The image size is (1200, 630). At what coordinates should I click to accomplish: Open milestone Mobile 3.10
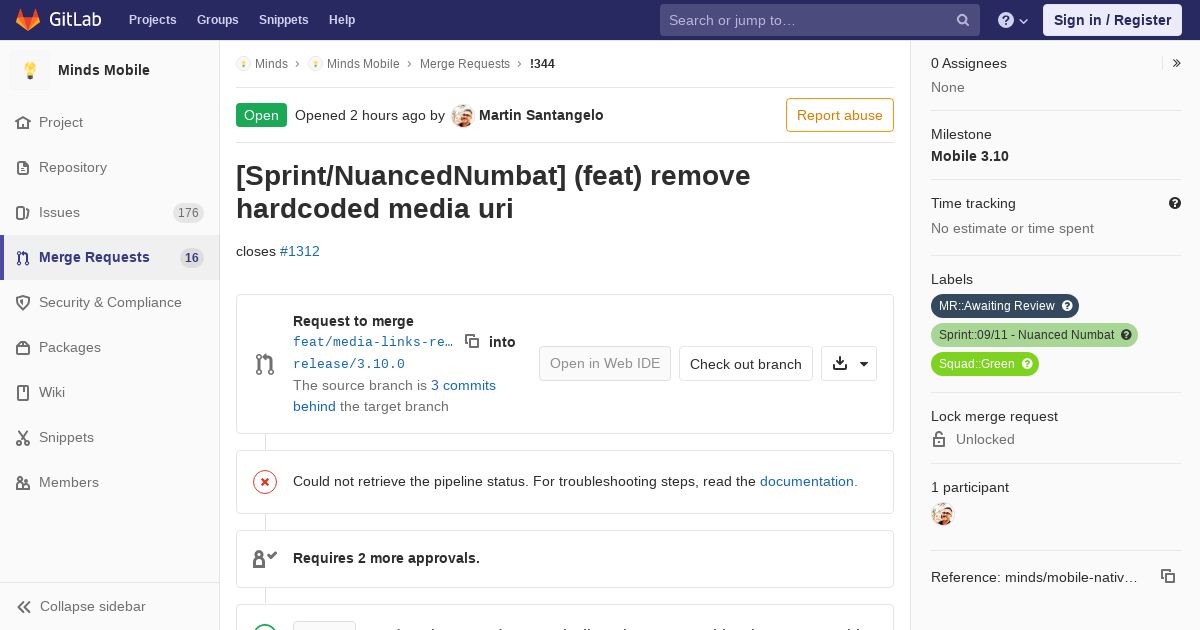[x=970, y=156]
